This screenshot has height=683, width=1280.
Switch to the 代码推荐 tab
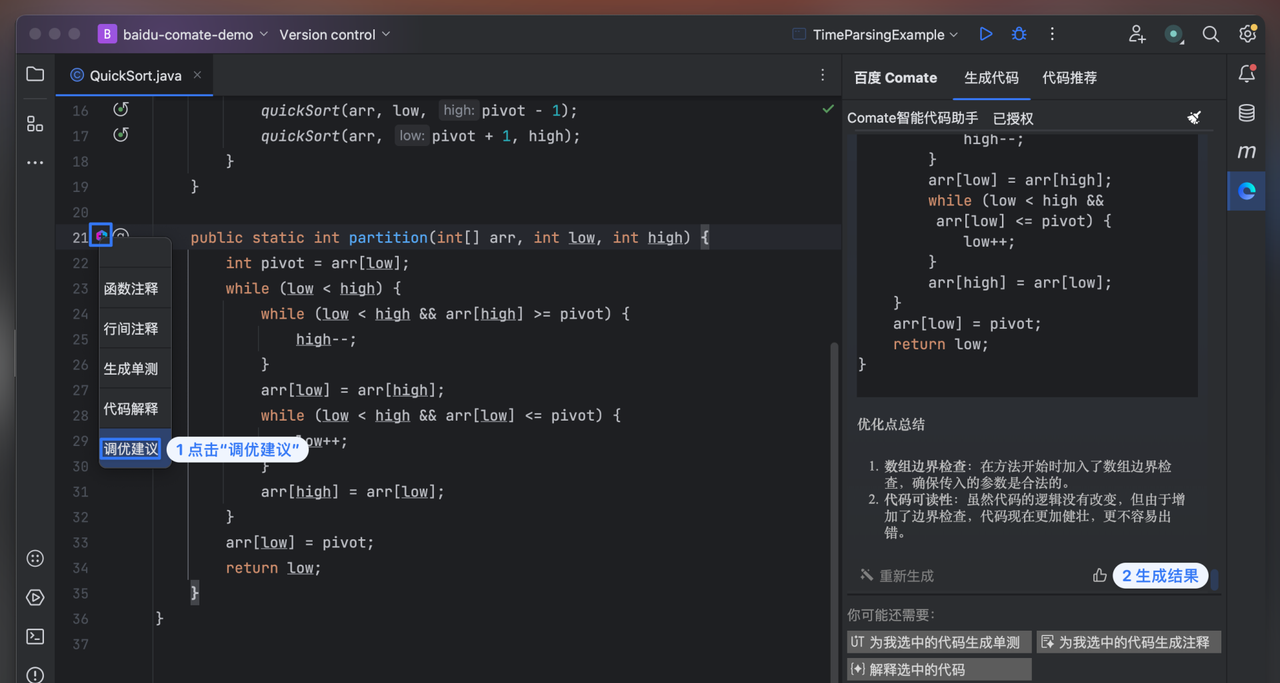(1069, 77)
